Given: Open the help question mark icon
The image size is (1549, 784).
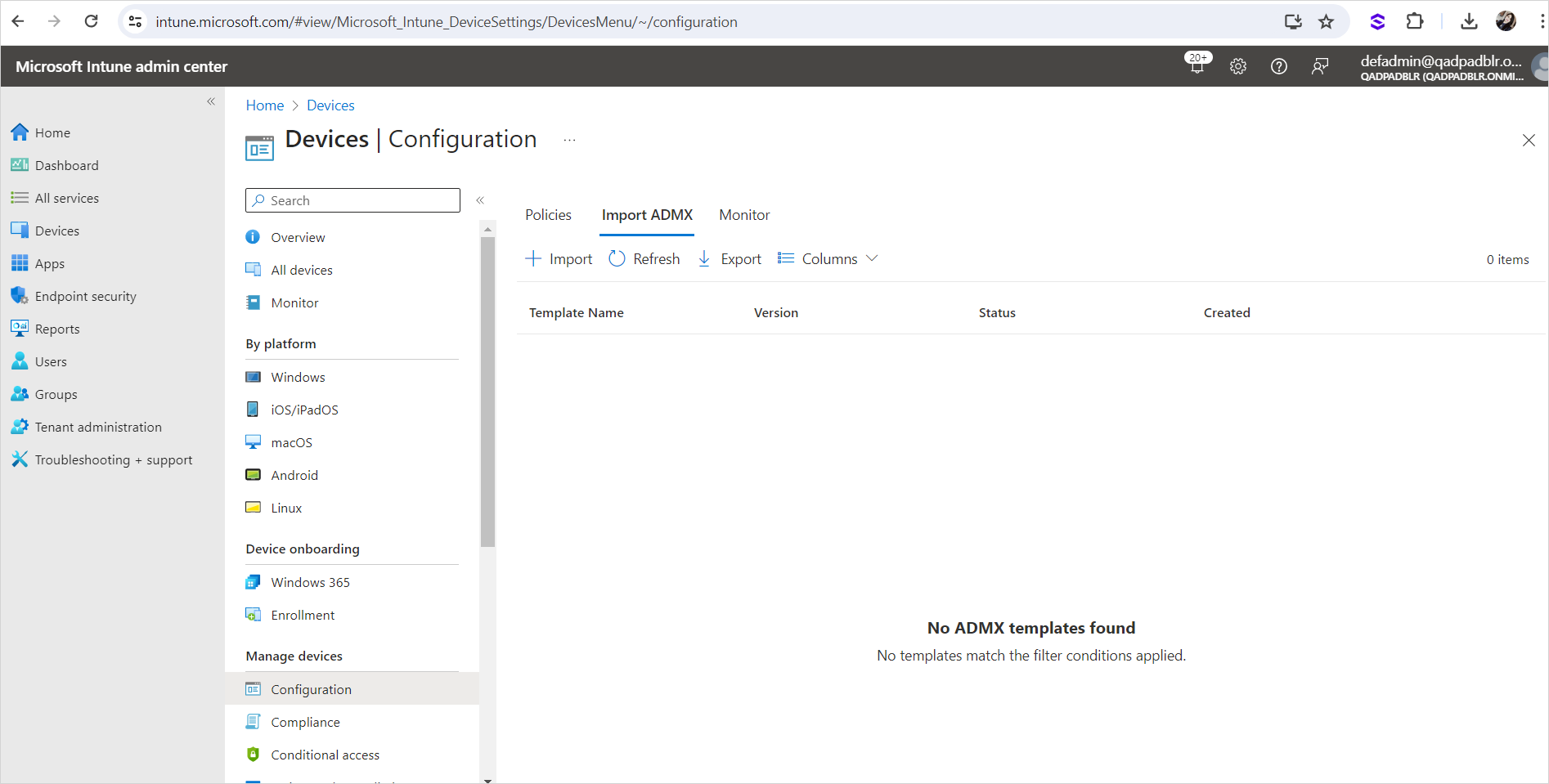Looking at the screenshot, I should tap(1279, 67).
